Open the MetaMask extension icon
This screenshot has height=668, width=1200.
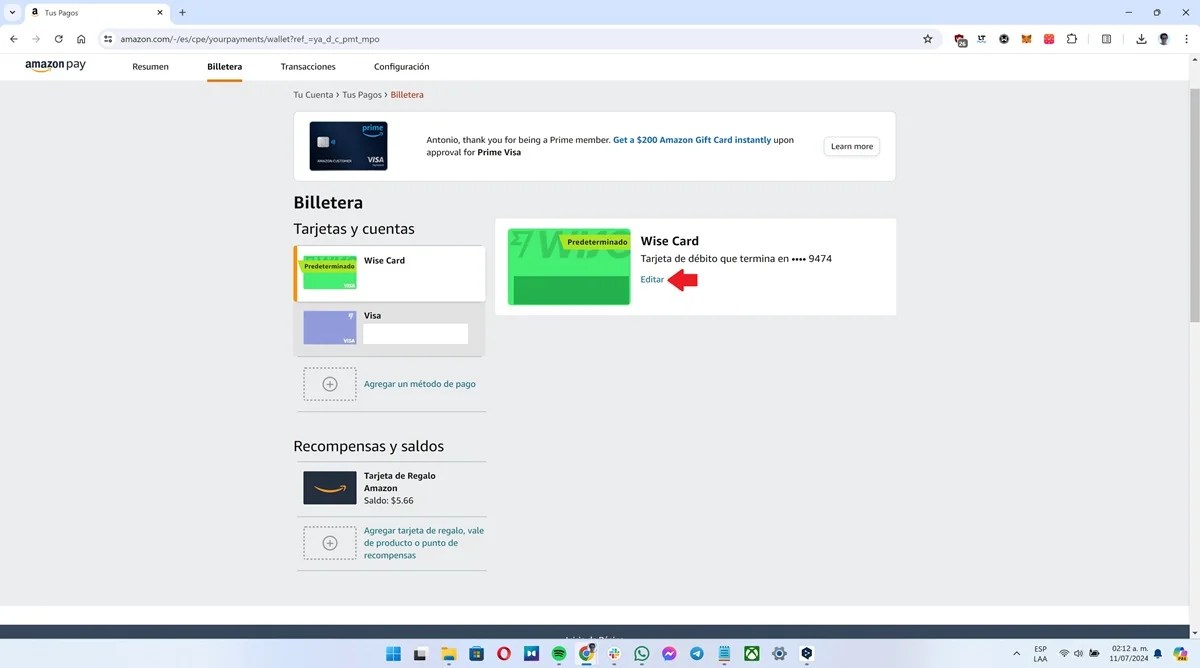click(x=1026, y=38)
